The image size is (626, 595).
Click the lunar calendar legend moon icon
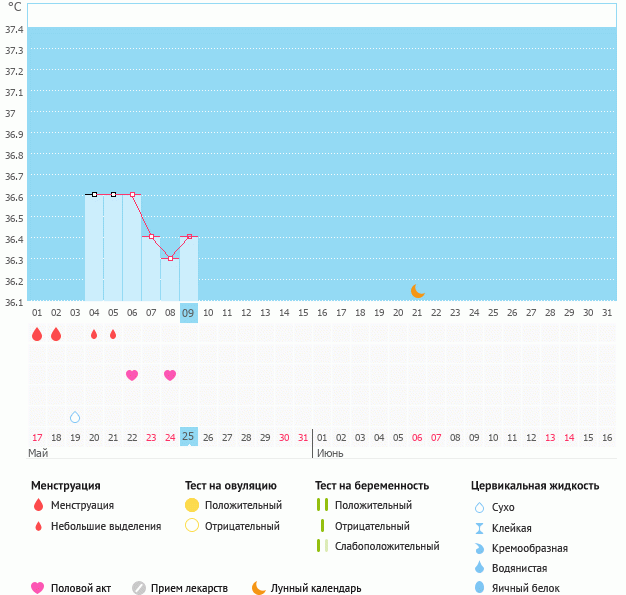click(259, 588)
